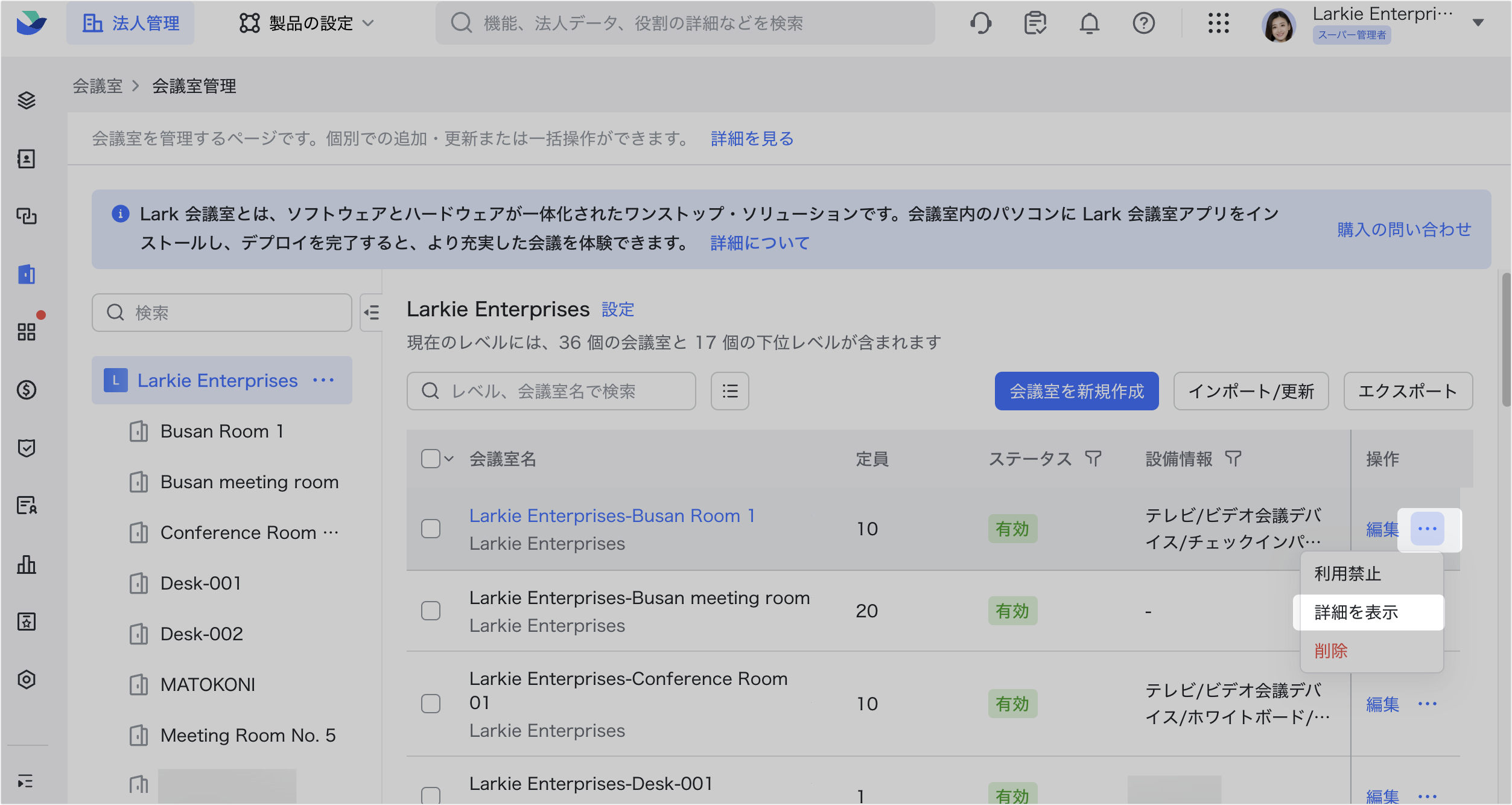This screenshot has width=1512, height=805.
Task: Collapse the room tree panel icon
Action: point(372,312)
